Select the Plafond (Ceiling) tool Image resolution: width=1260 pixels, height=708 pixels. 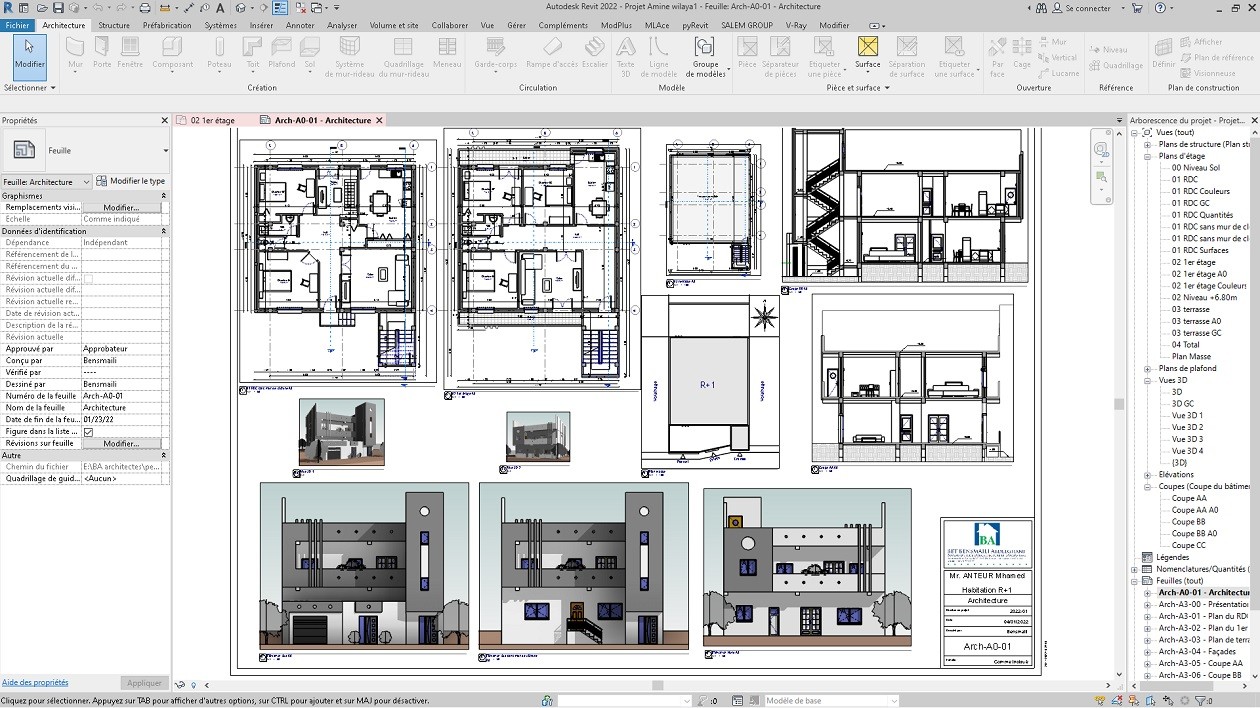click(280, 52)
